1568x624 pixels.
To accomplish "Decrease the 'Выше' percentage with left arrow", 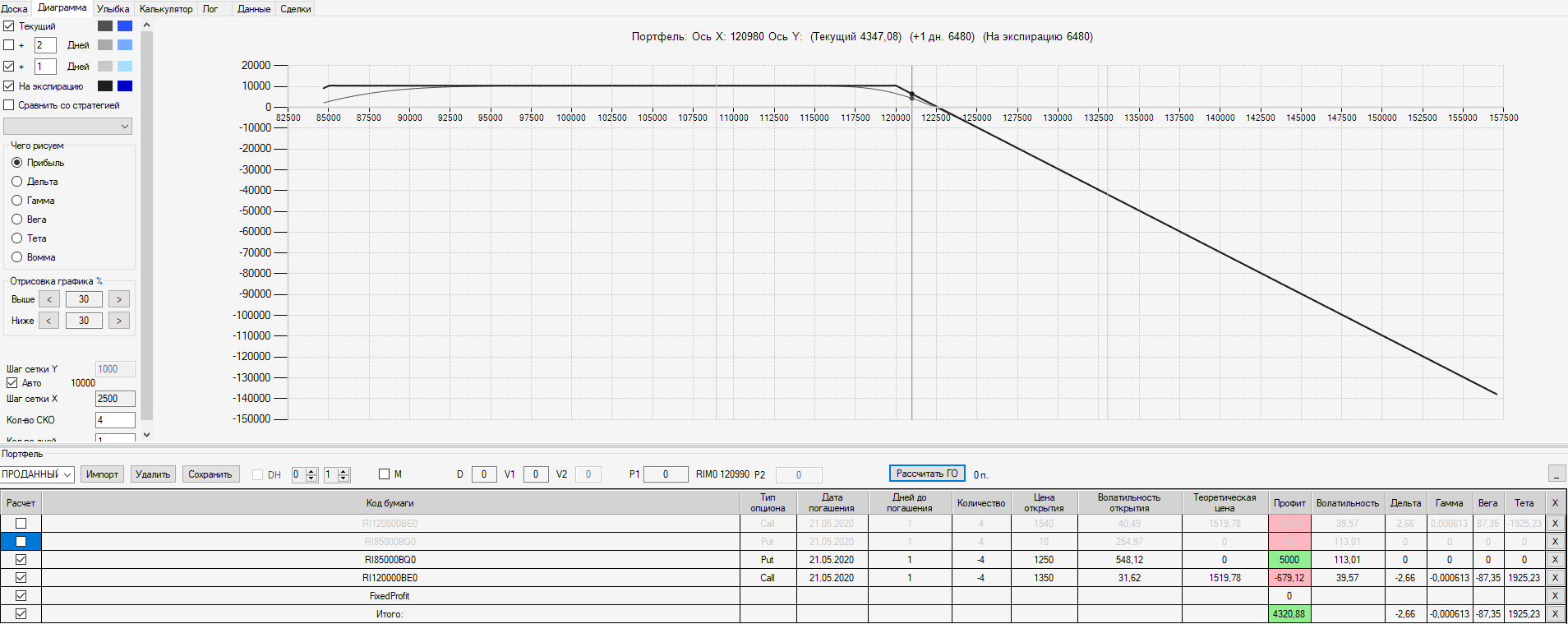I will [x=49, y=299].
